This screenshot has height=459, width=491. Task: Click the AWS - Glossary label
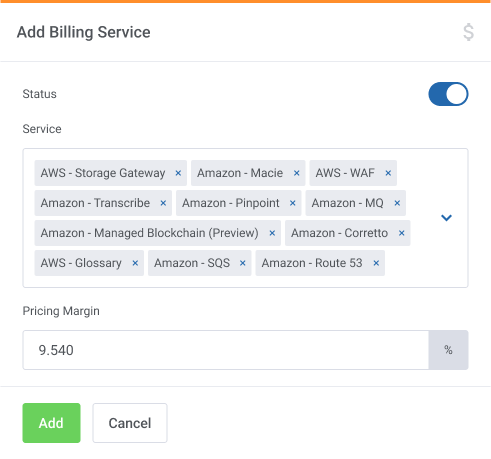tap(81, 263)
